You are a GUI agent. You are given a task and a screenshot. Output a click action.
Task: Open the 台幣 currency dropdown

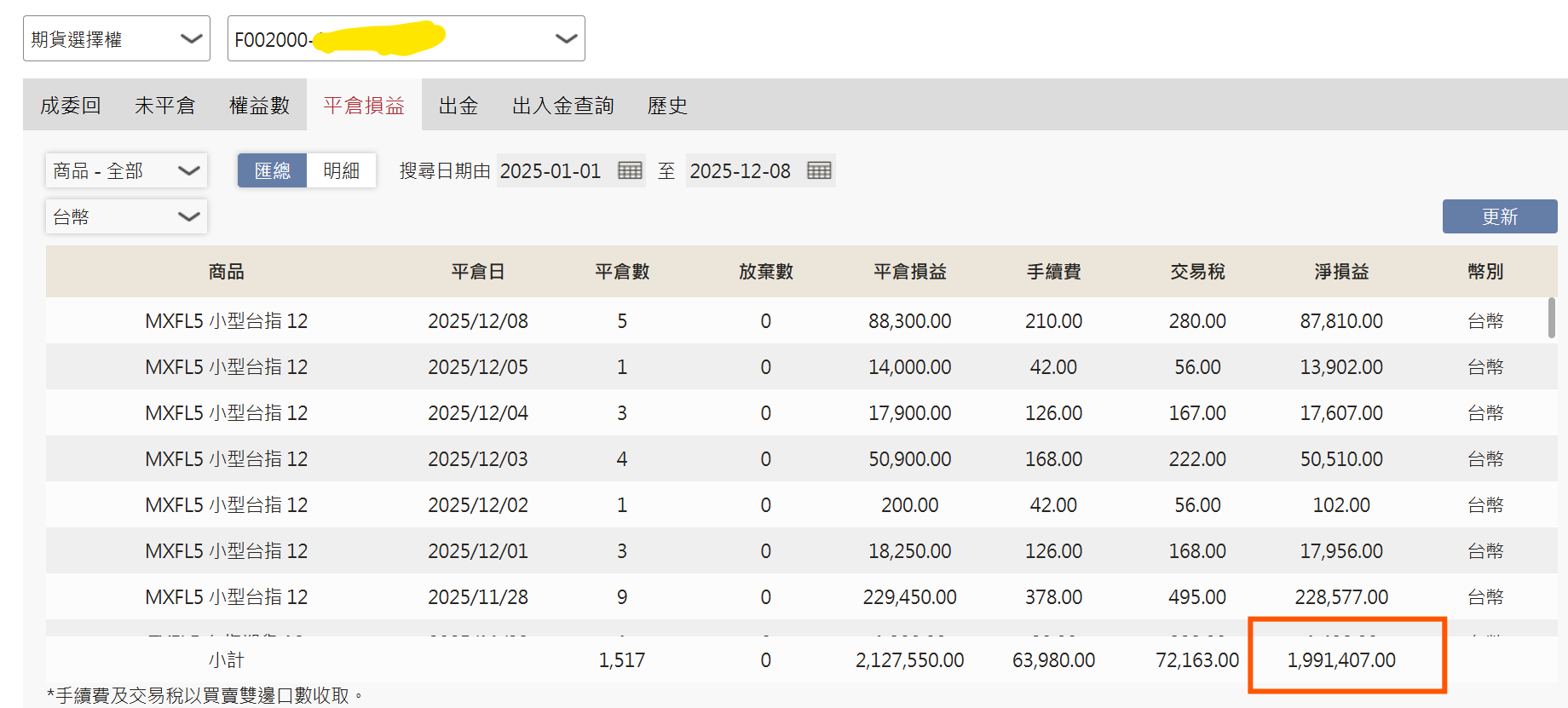tap(126, 216)
